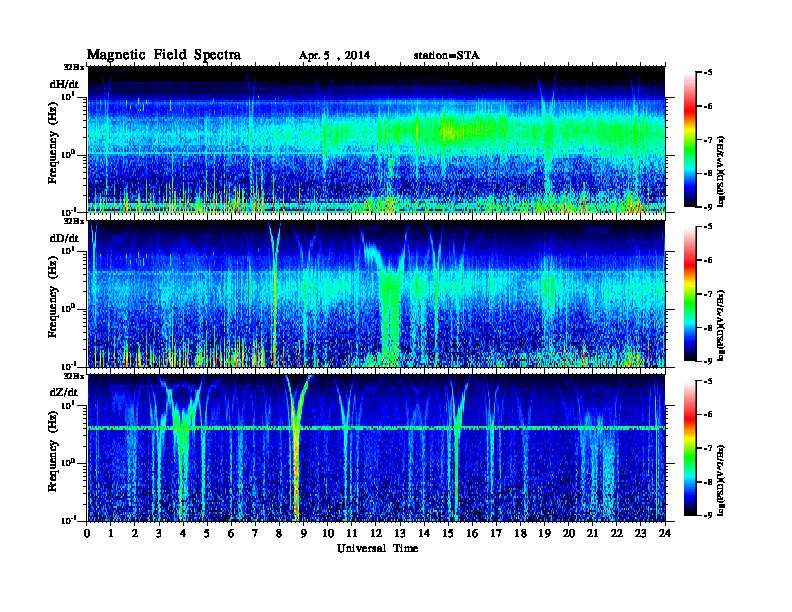The image size is (792, 612).
Task: Click the hour tick label "1"
Action: (x=111, y=533)
